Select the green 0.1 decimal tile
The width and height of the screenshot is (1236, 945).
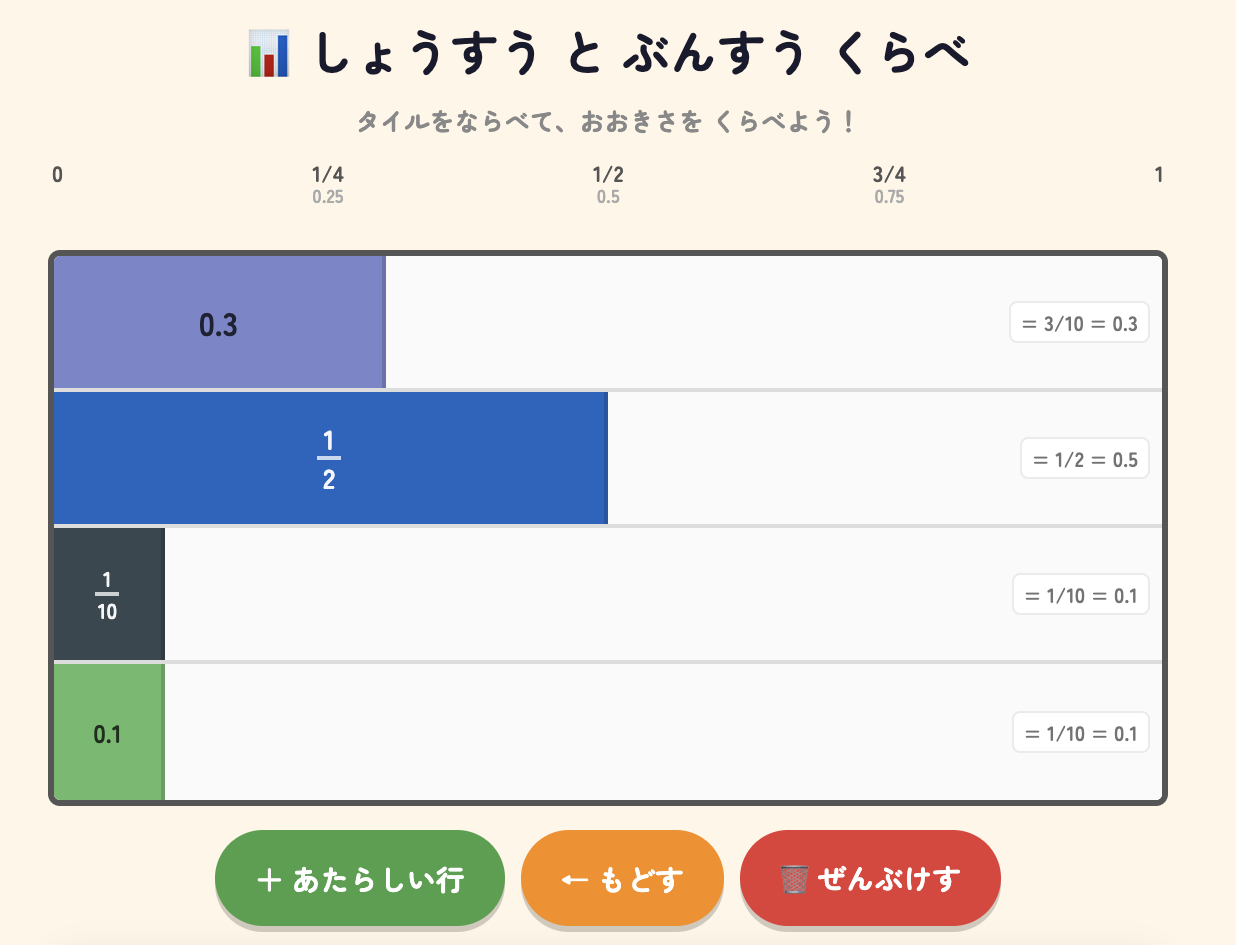pyautogui.click(x=108, y=734)
